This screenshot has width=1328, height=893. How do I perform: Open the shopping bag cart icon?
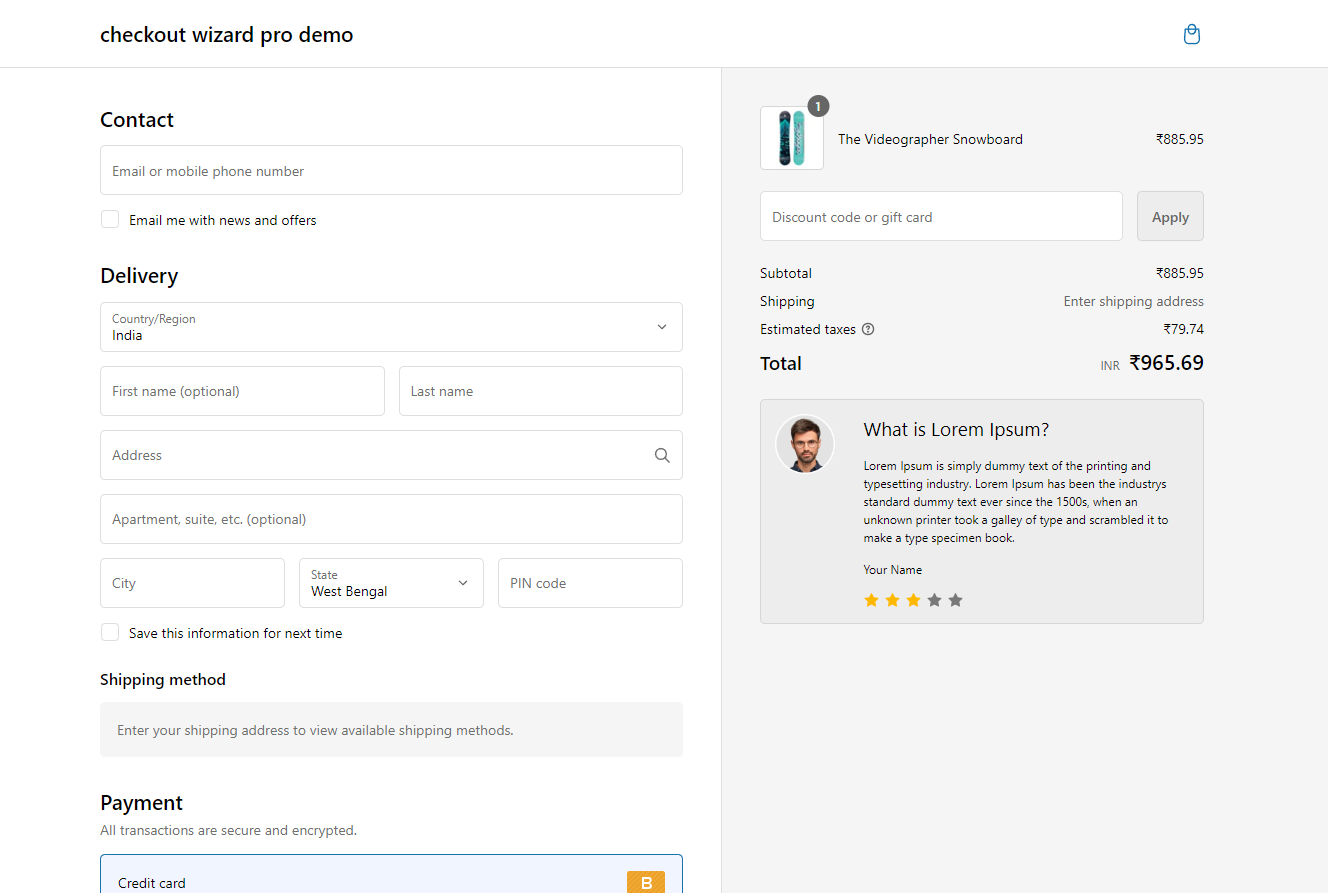tap(1191, 34)
